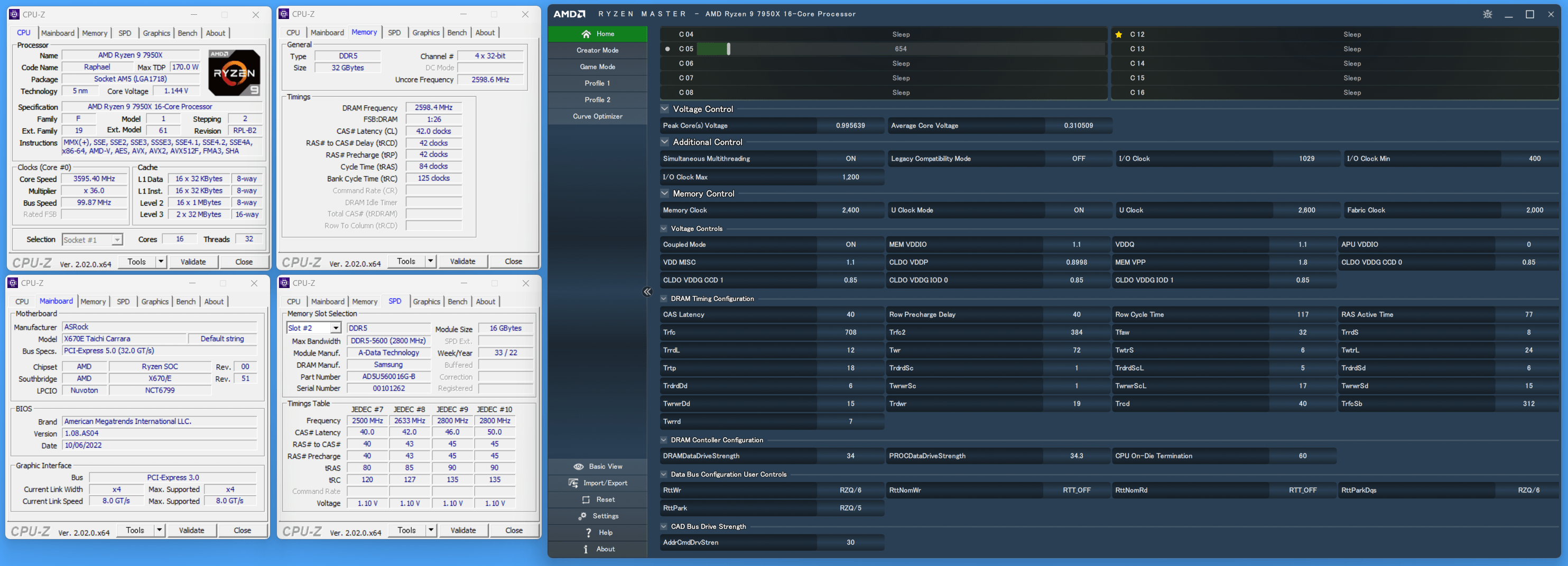Click the Basic View eye icon
Screen dimensions: 1568x566
pos(578,467)
